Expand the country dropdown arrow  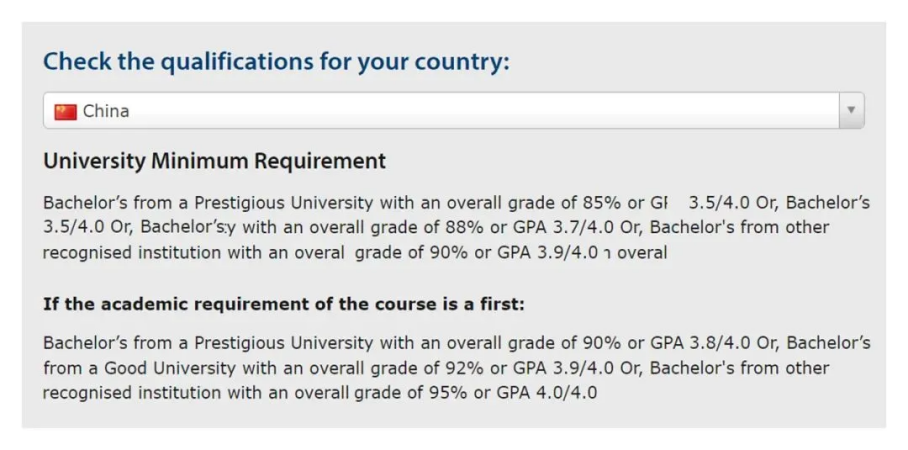tap(851, 110)
